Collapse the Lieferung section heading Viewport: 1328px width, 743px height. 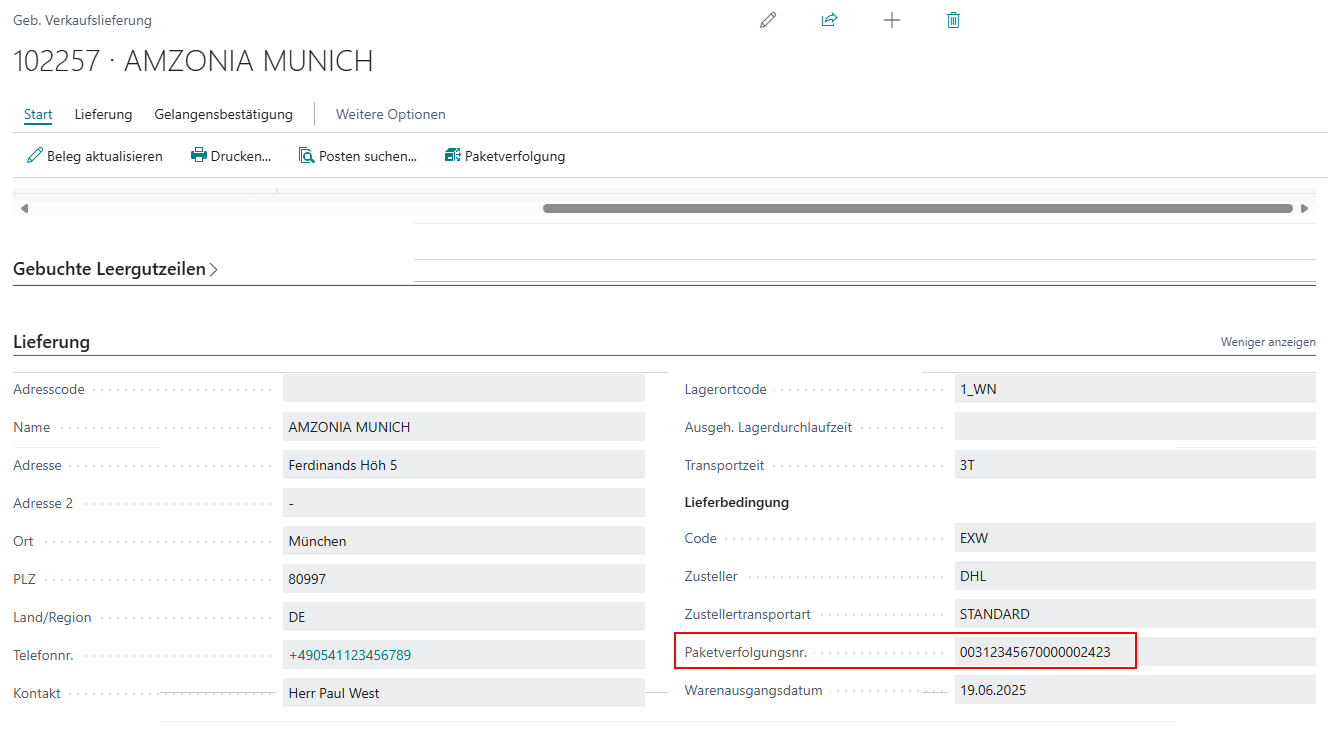[51, 342]
